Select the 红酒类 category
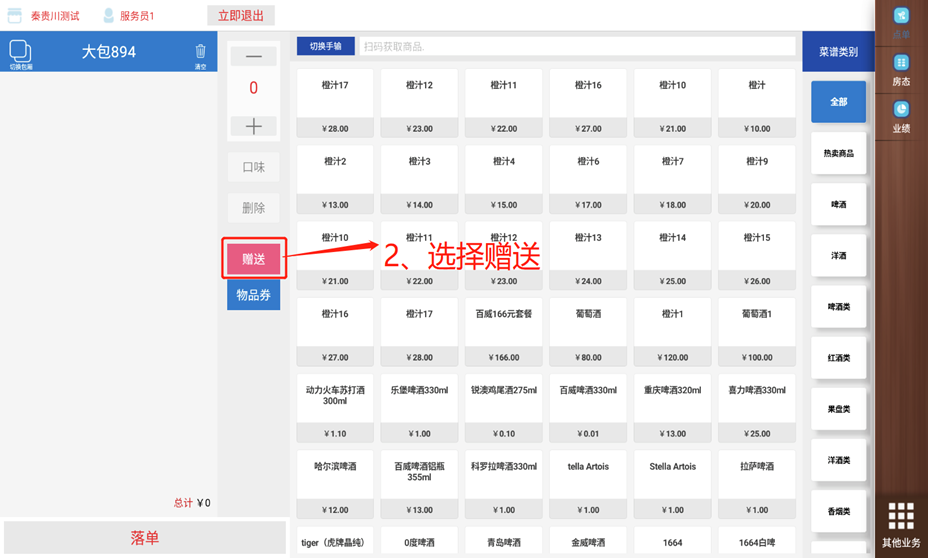Screen dimensions: 928x558 838,358
